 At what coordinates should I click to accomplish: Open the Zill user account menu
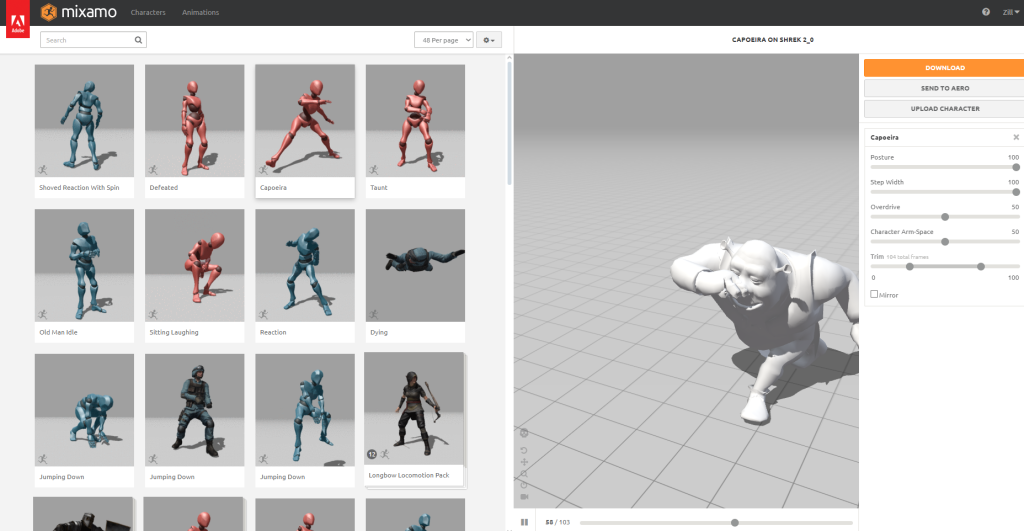pos(1010,12)
